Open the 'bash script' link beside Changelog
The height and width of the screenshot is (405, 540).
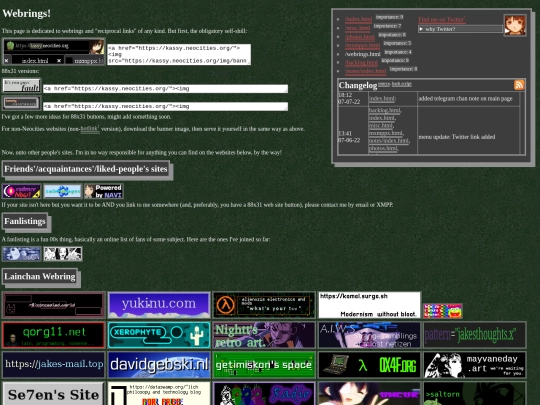click(x=402, y=84)
